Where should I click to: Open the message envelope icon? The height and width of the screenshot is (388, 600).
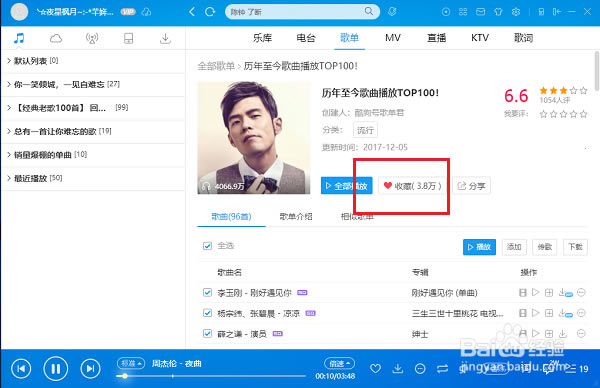[480, 12]
